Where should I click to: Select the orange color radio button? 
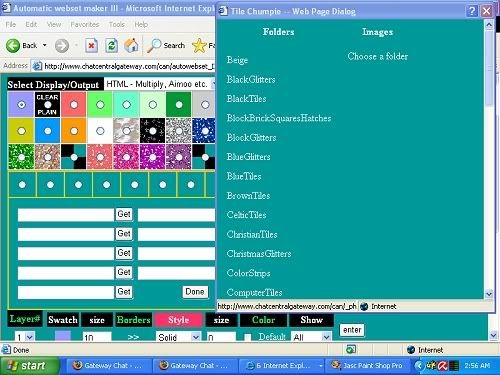click(74, 131)
